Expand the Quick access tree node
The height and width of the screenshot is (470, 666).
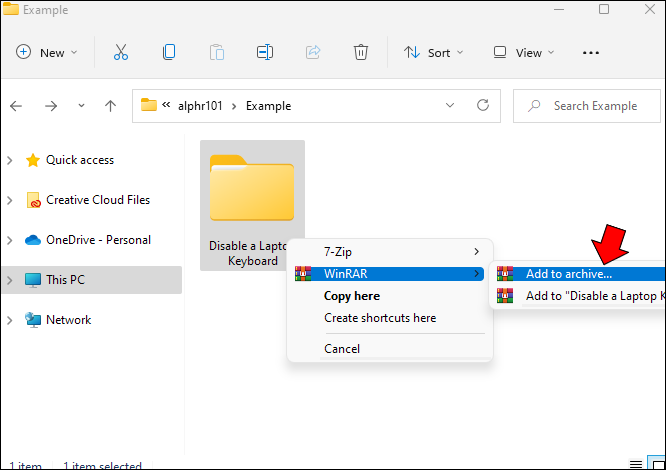pyautogui.click(x=10, y=160)
